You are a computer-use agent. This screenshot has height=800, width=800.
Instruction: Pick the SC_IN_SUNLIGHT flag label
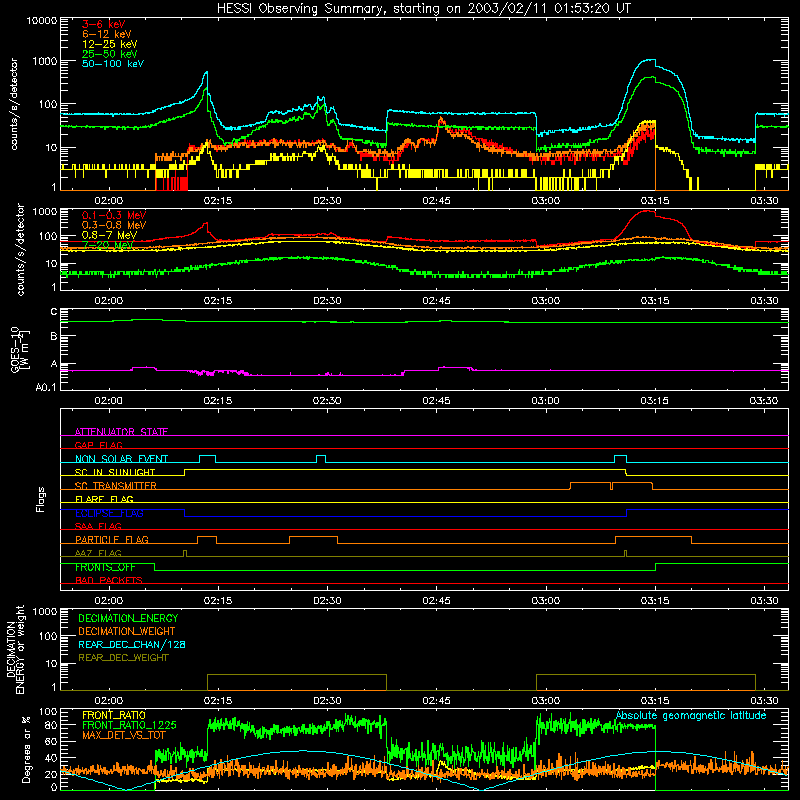(x=115, y=472)
